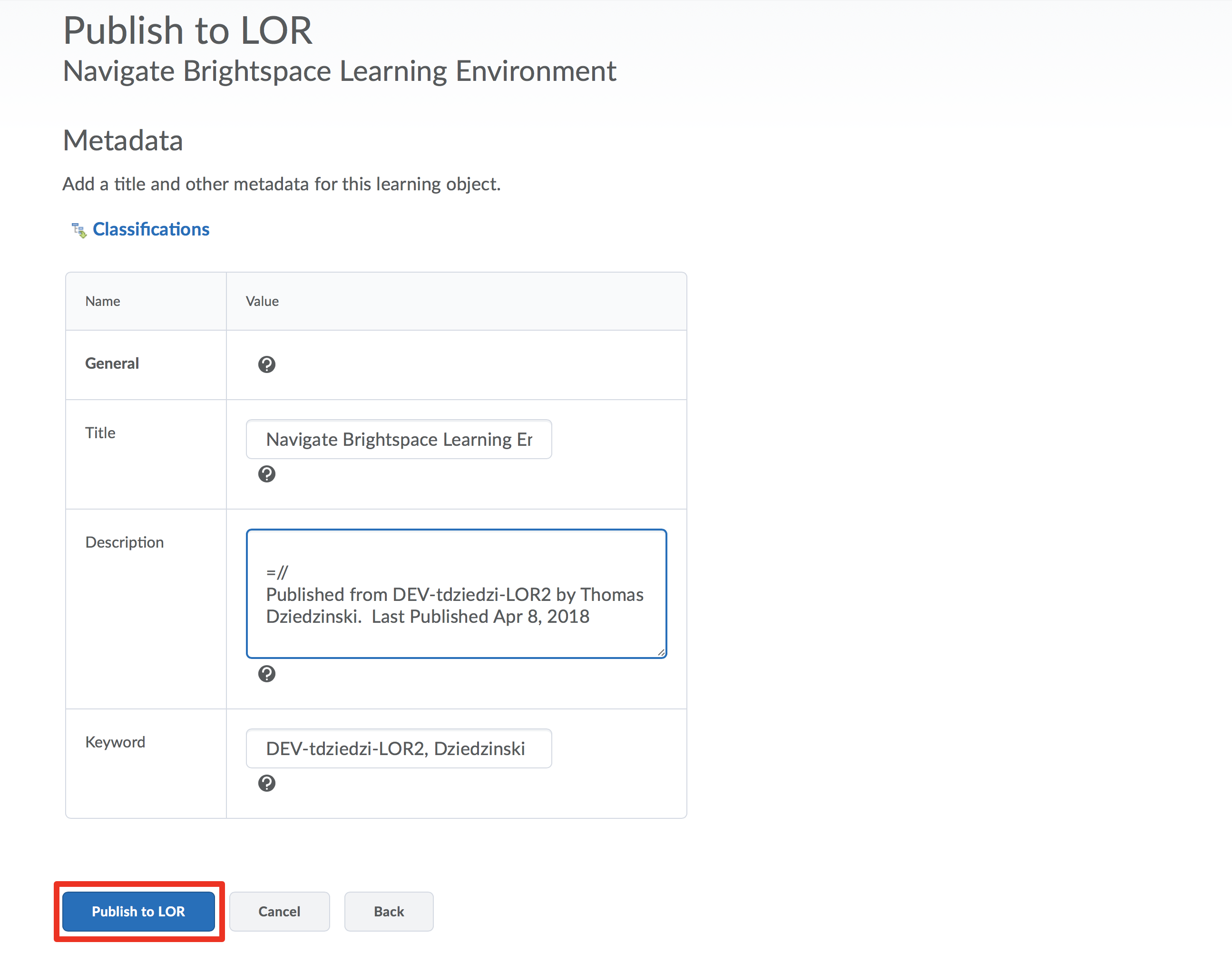
Task: Grab the Description textarea resize handle
Action: pyautogui.click(x=661, y=652)
